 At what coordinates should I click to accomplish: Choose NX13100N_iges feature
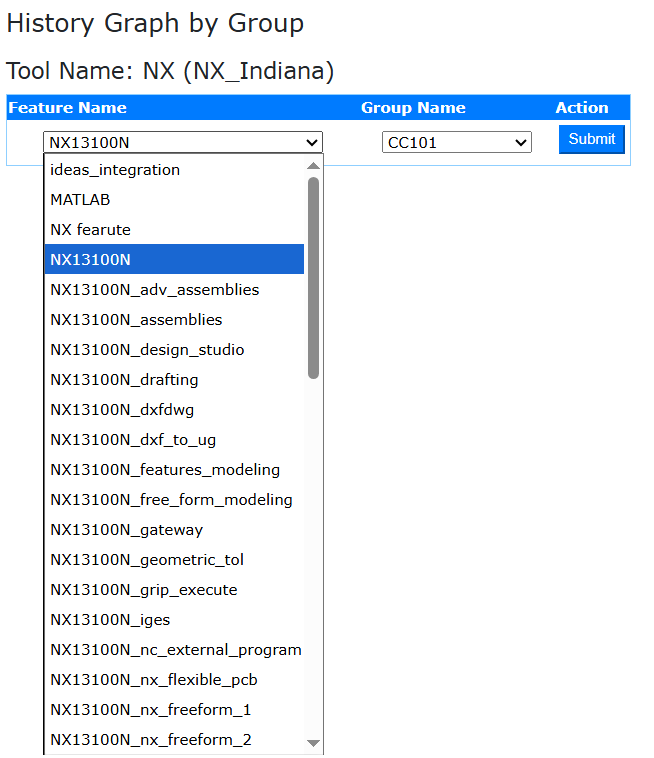(x=174, y=619)
